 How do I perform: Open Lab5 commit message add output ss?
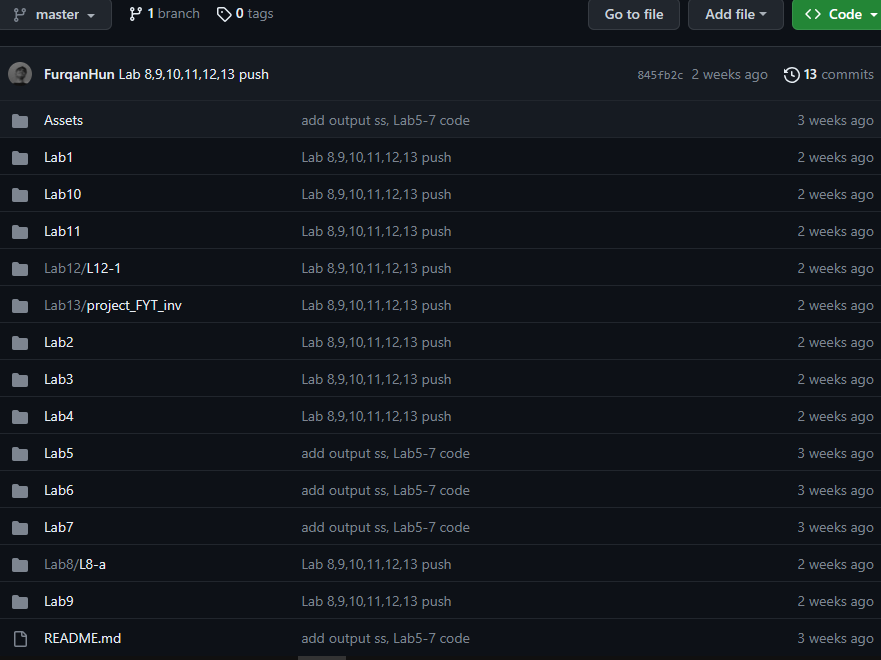pos(385,454)
